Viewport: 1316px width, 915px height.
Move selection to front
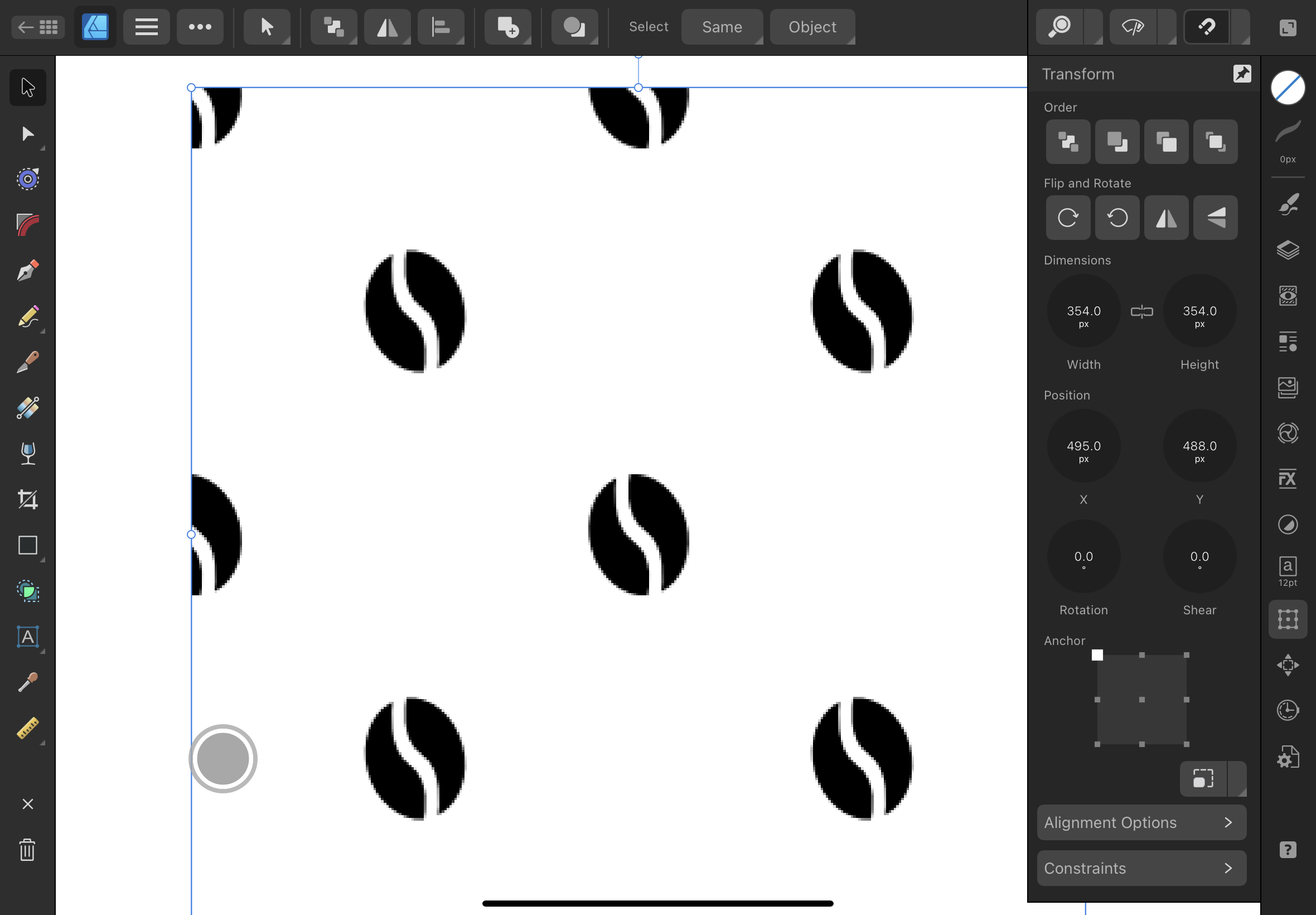pyautogui.click(x=1215, y=142)
